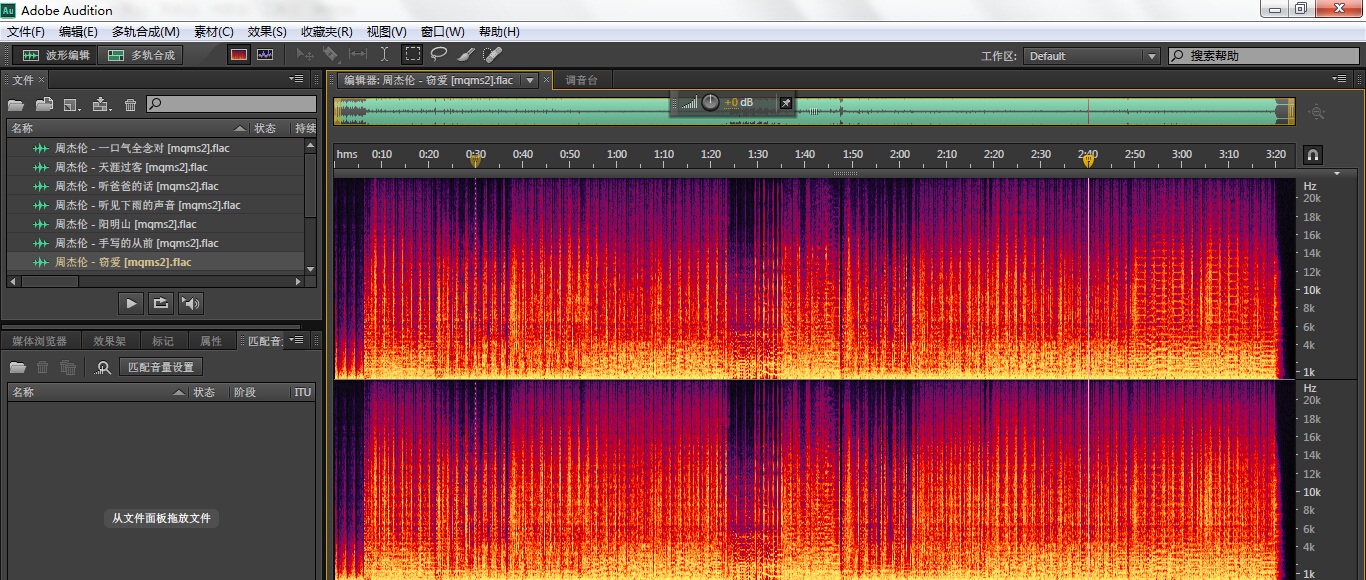Click folder icon in Match Volume panel
This screenshot has width=1366, height=580.
(x=17, y=368)
